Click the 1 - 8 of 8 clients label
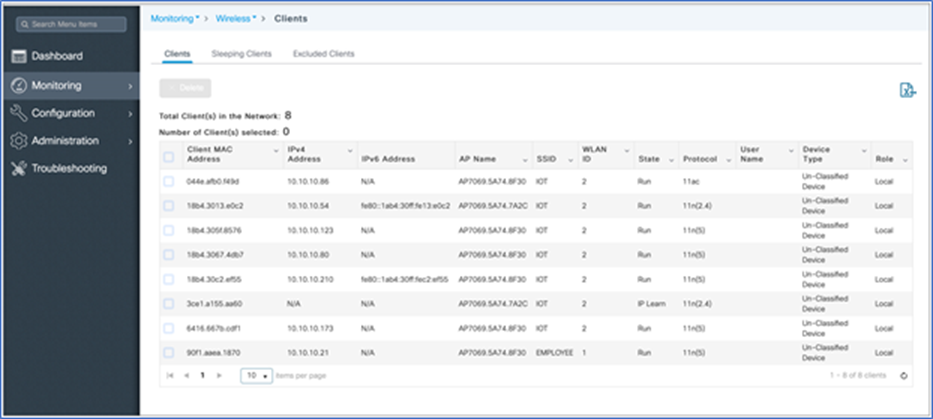933x419 pixels. (x=857, y=376)
